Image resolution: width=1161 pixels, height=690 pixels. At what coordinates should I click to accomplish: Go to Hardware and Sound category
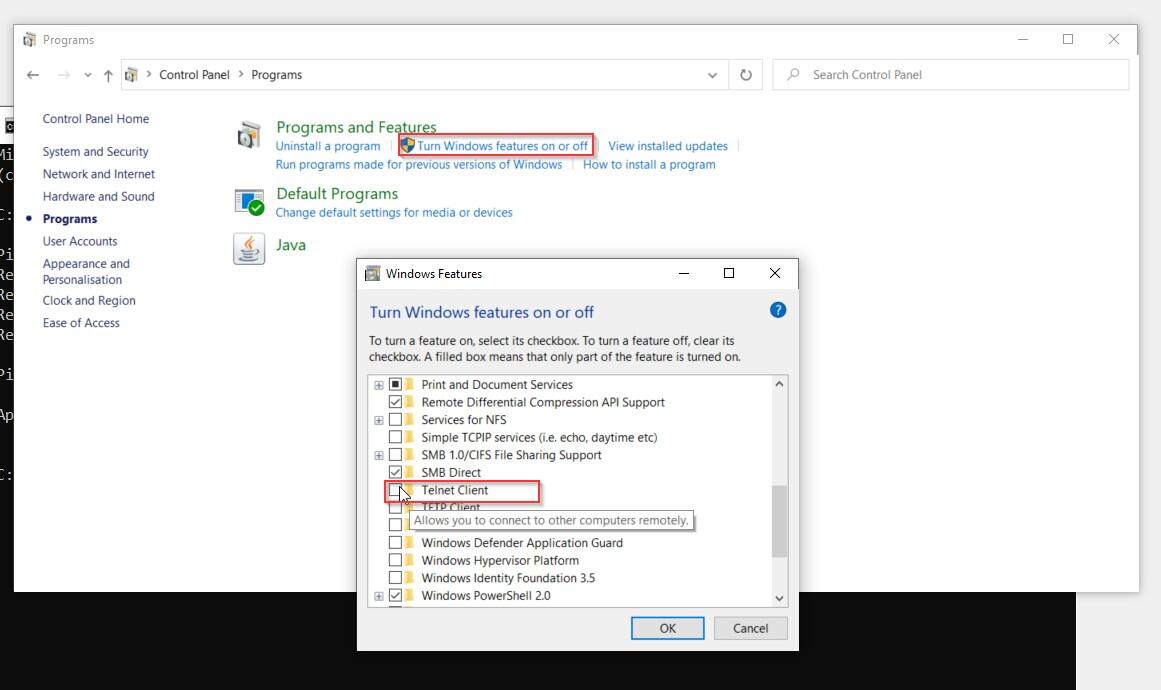[98, 197]
